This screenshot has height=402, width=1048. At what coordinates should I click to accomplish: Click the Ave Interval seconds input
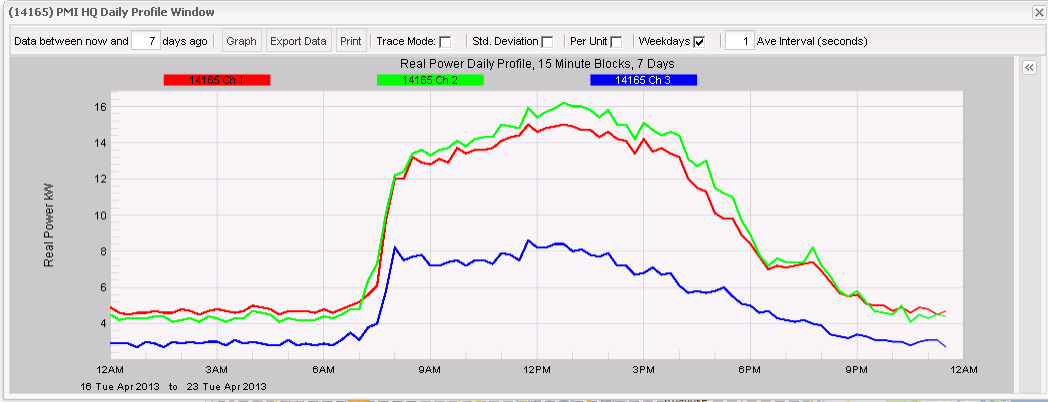click(739, 41)
